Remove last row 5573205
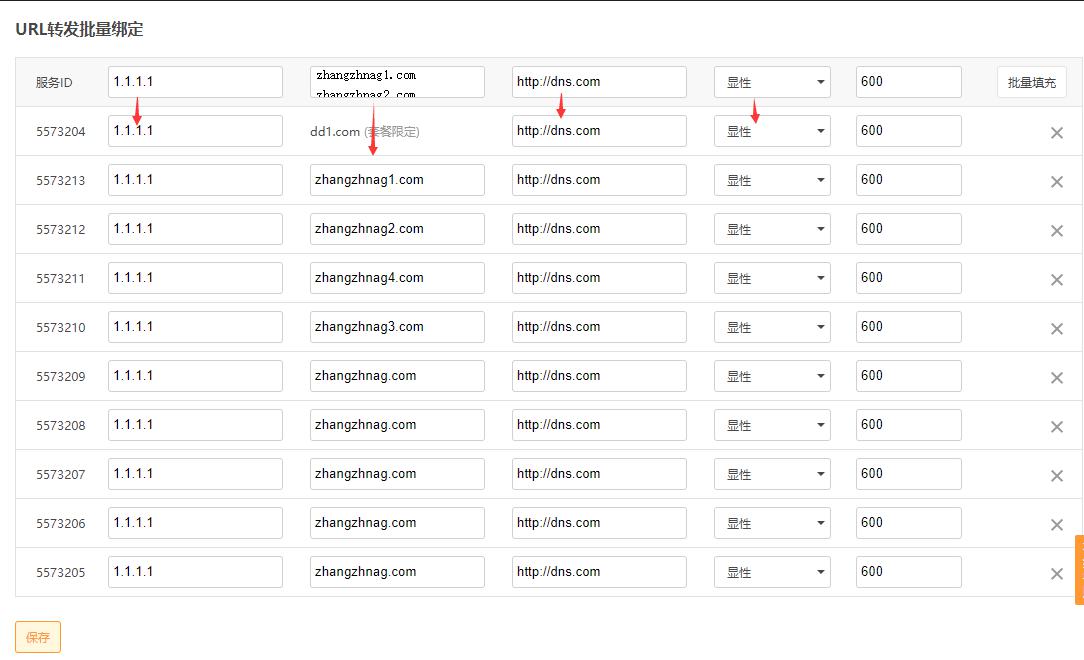Viewport: 1084px width, 660px height. (x=1056, y=574)
